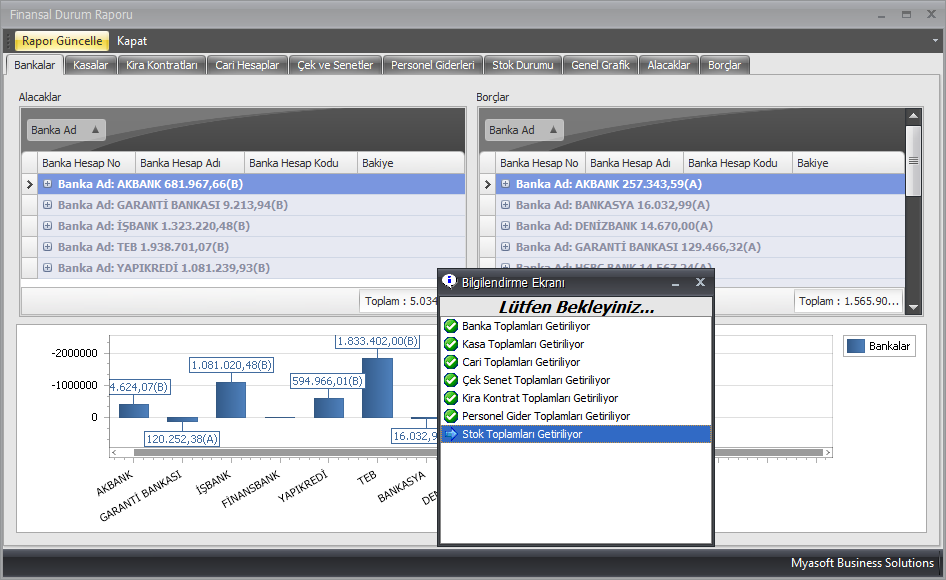Expand BANKASYA group in Borçlar grid
The image size is (946, 580).
506,205
